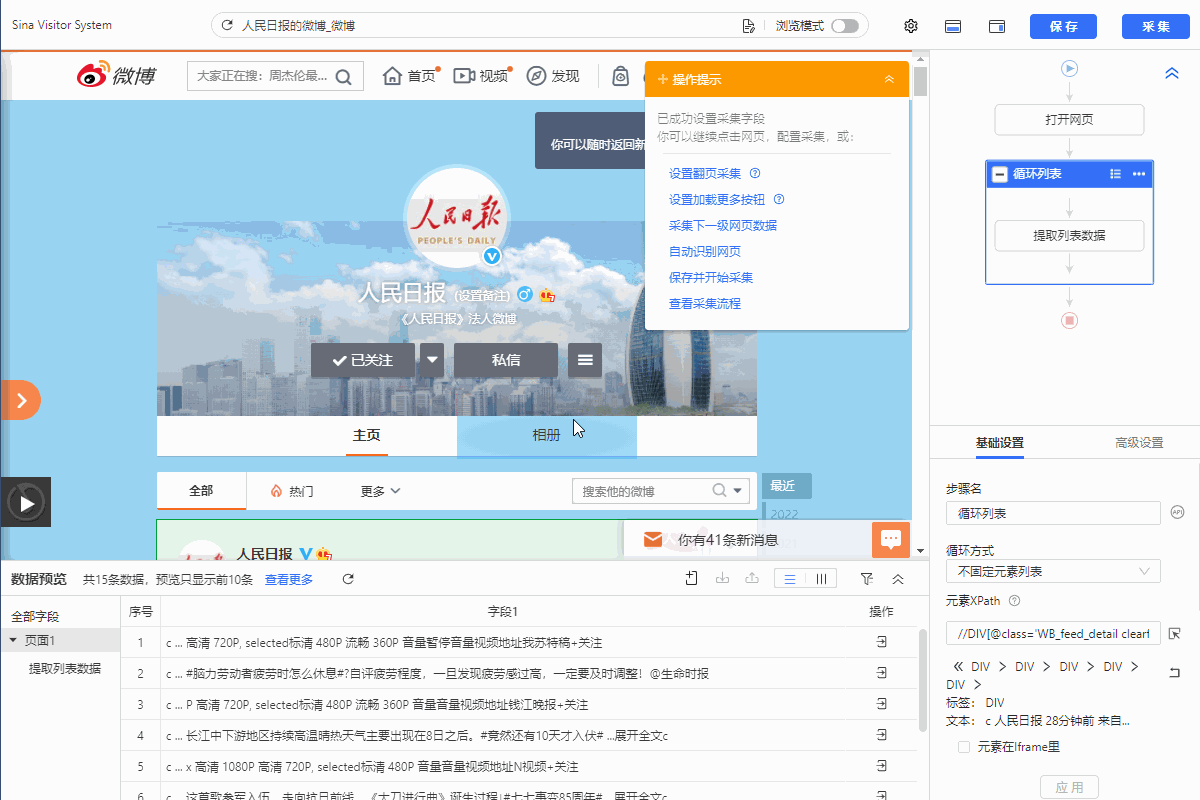Collapse the 循环列表 loop block minus icon
Image resolution: width=1200 pixels, height=800 pixels.
point(1000,174)
